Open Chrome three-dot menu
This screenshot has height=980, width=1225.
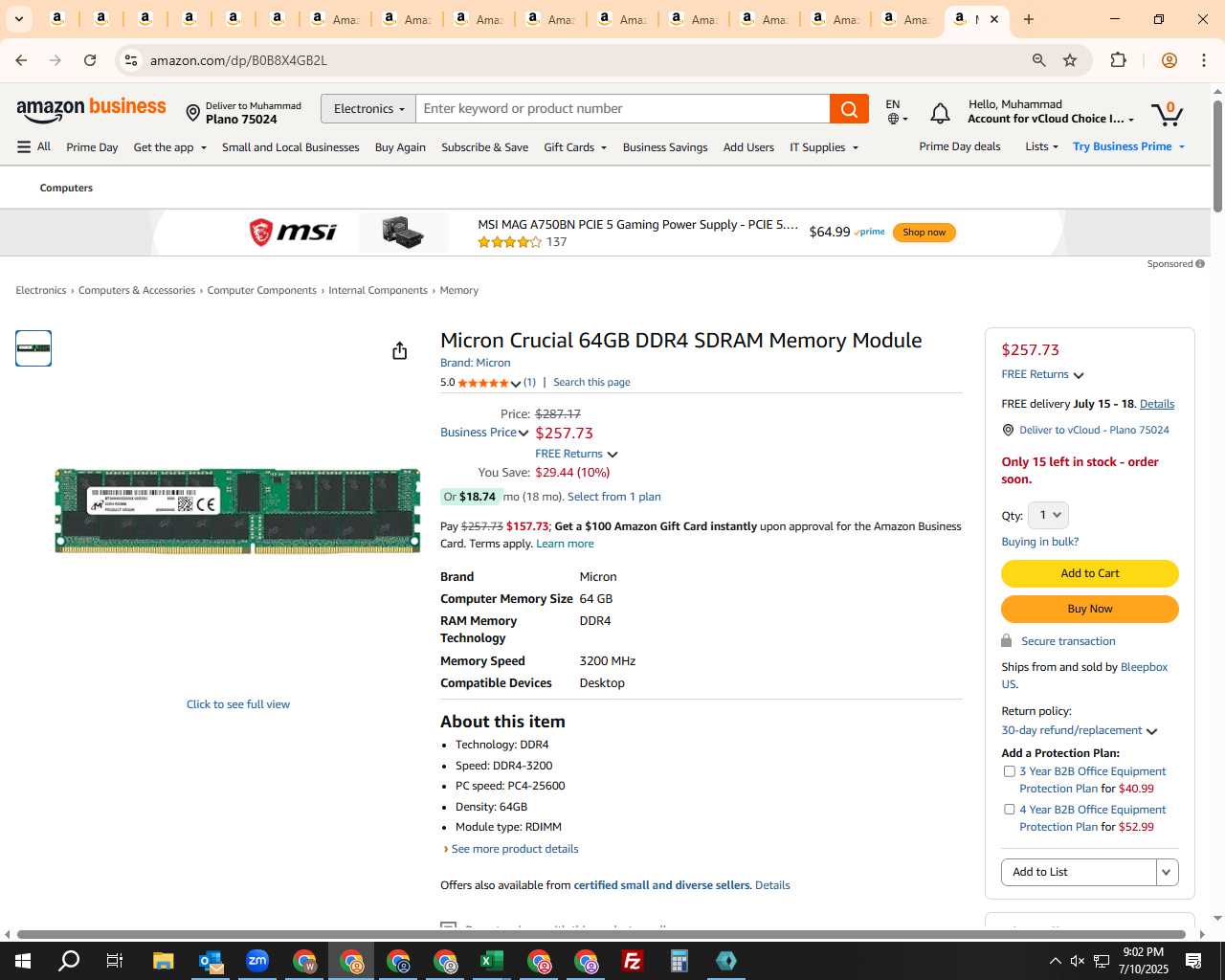(1204, 60)
